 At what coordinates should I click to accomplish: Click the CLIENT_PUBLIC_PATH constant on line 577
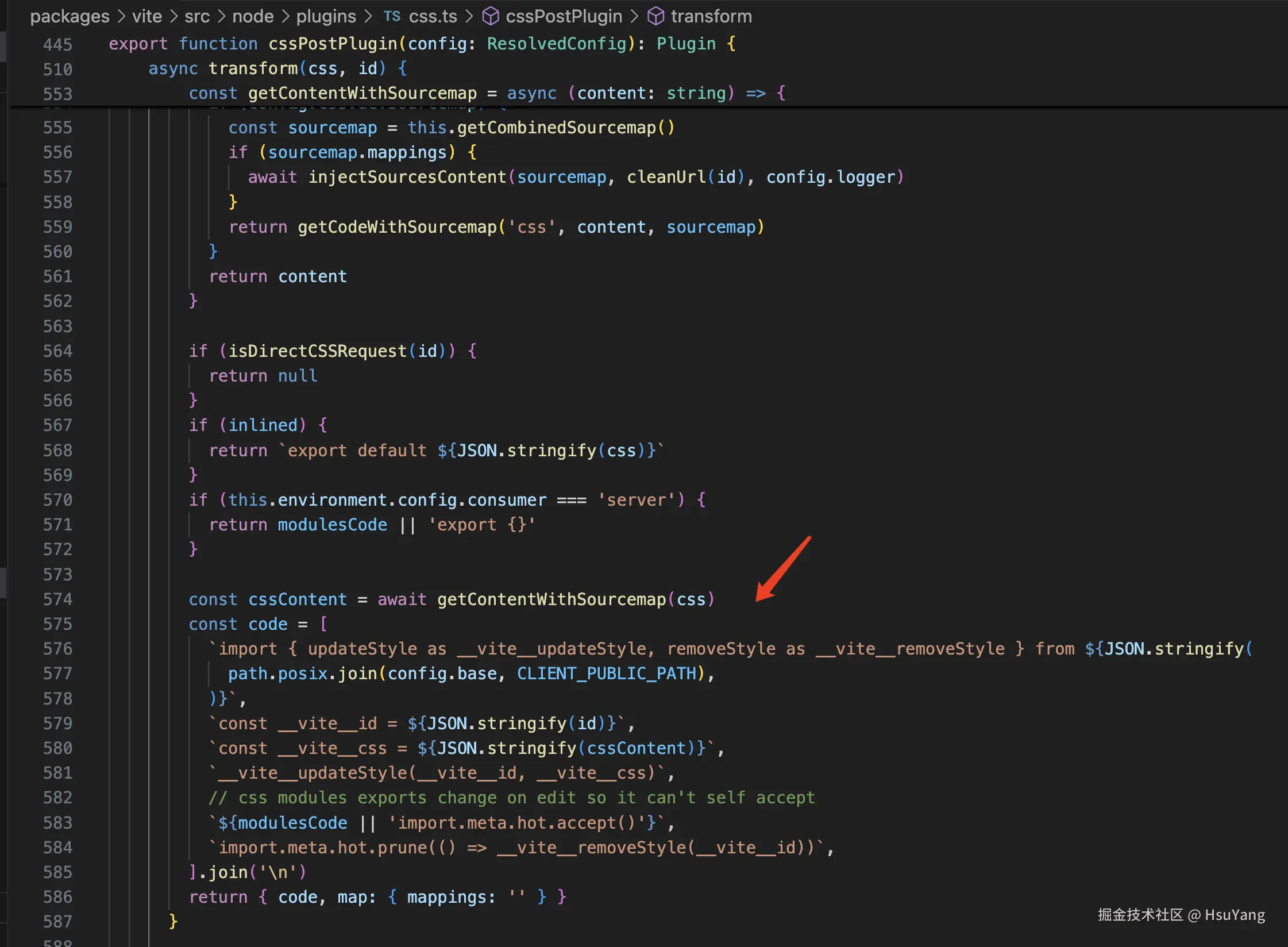(606, 673)
